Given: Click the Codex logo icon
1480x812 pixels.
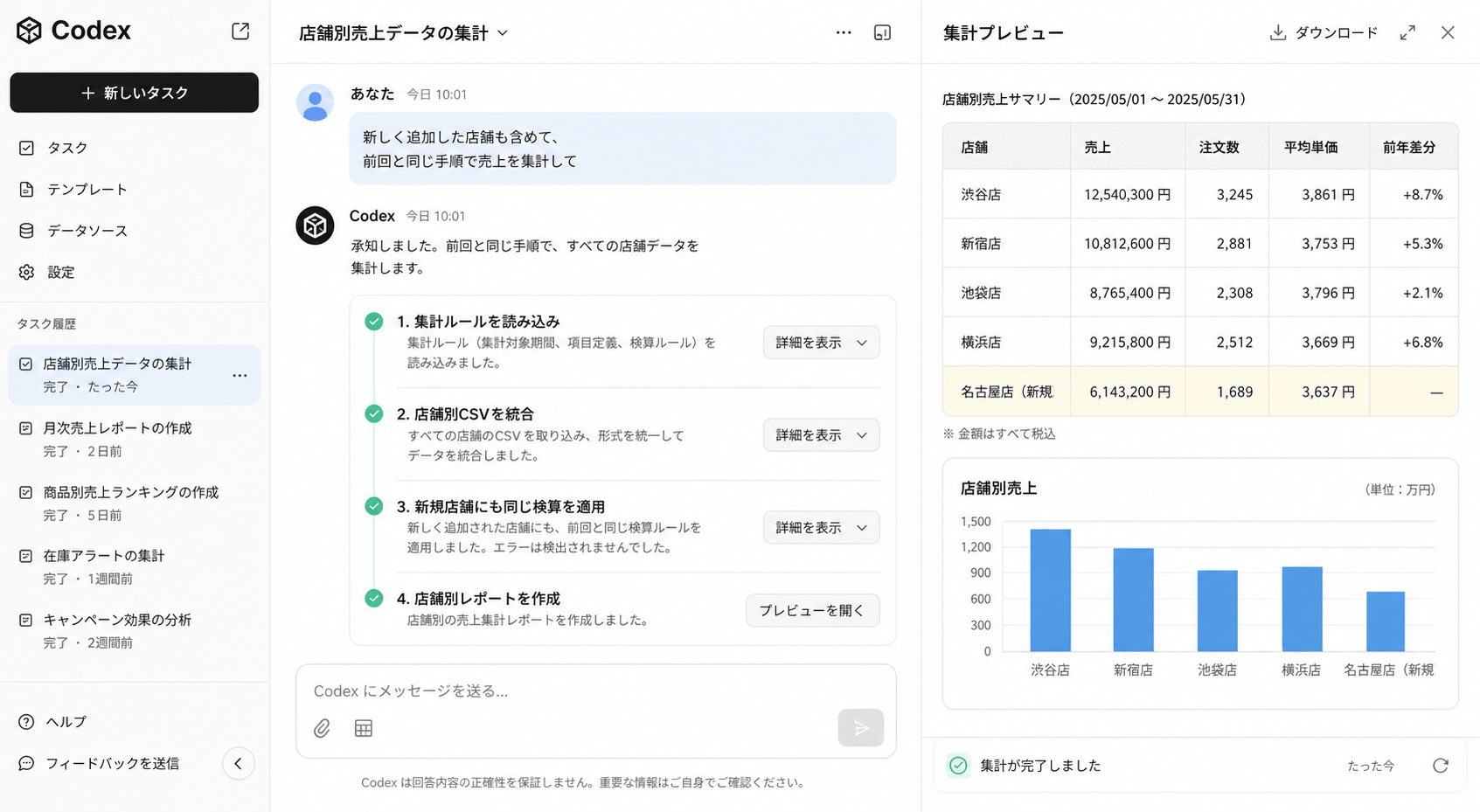Looking at the screenshot, I should point(29,31).
